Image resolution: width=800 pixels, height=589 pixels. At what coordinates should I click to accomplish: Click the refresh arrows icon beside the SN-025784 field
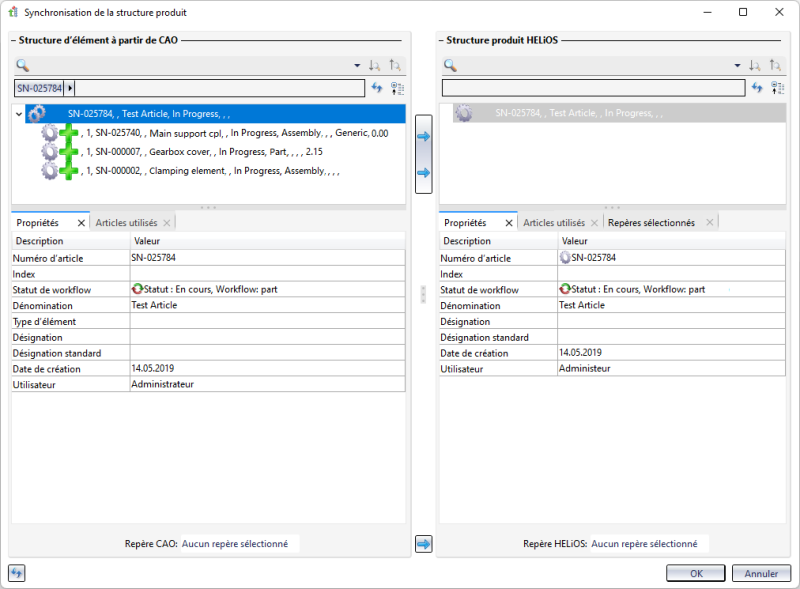(377, 88)
